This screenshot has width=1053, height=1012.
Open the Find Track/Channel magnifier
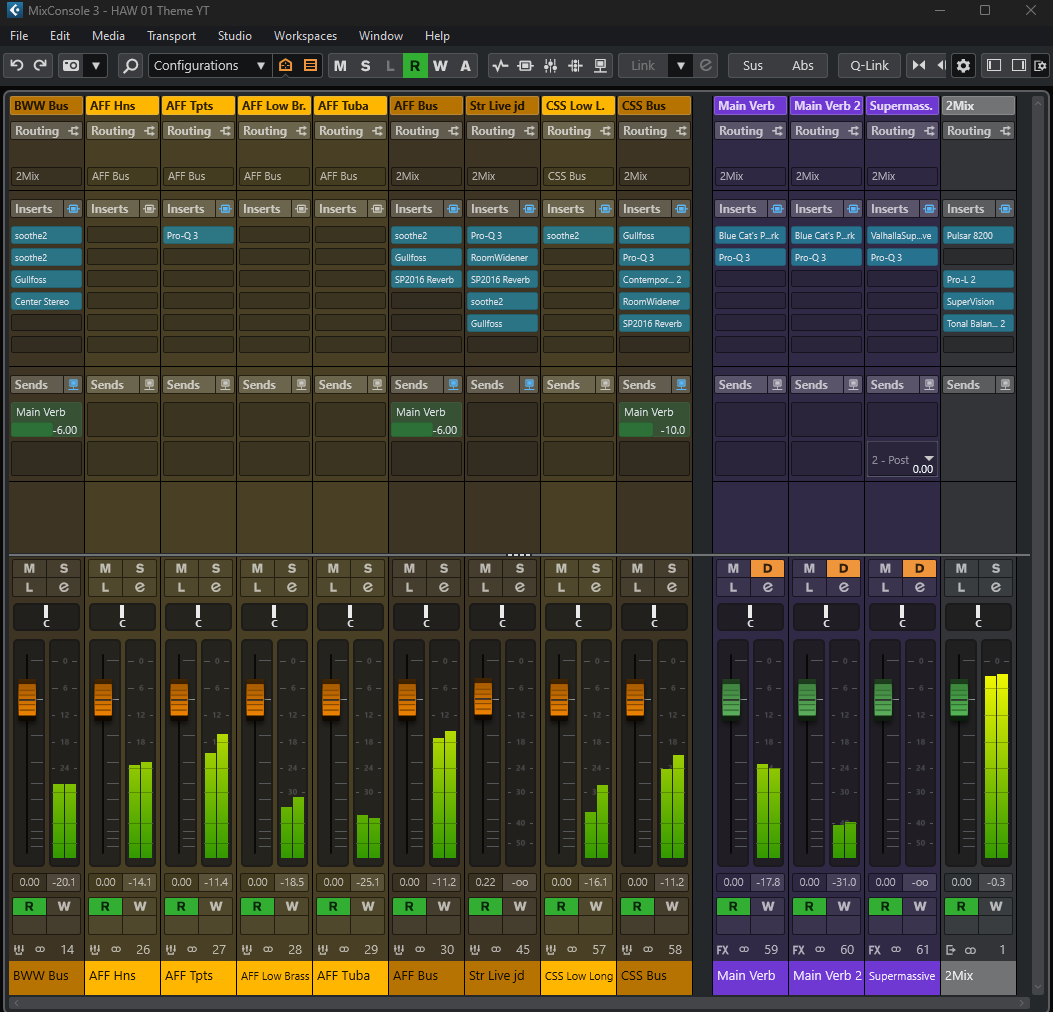(x=130, y=65)
